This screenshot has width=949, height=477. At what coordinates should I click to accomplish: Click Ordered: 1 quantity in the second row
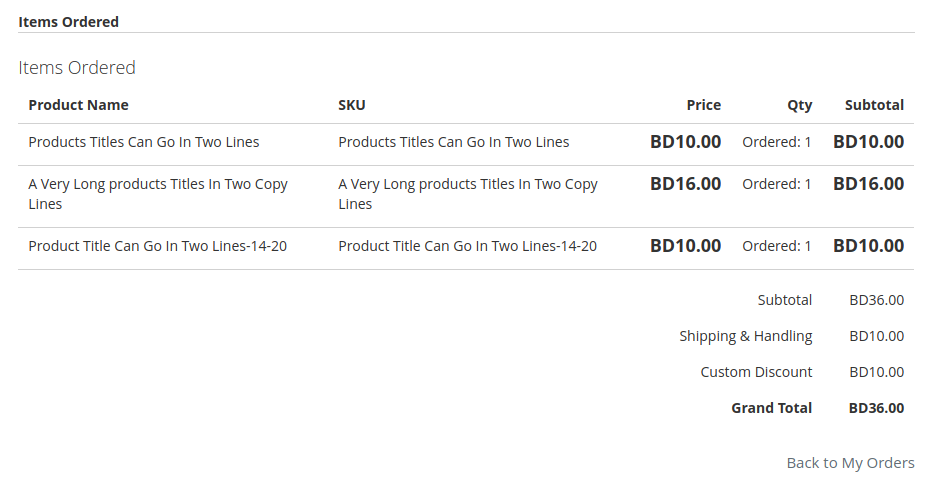point(777,184)
